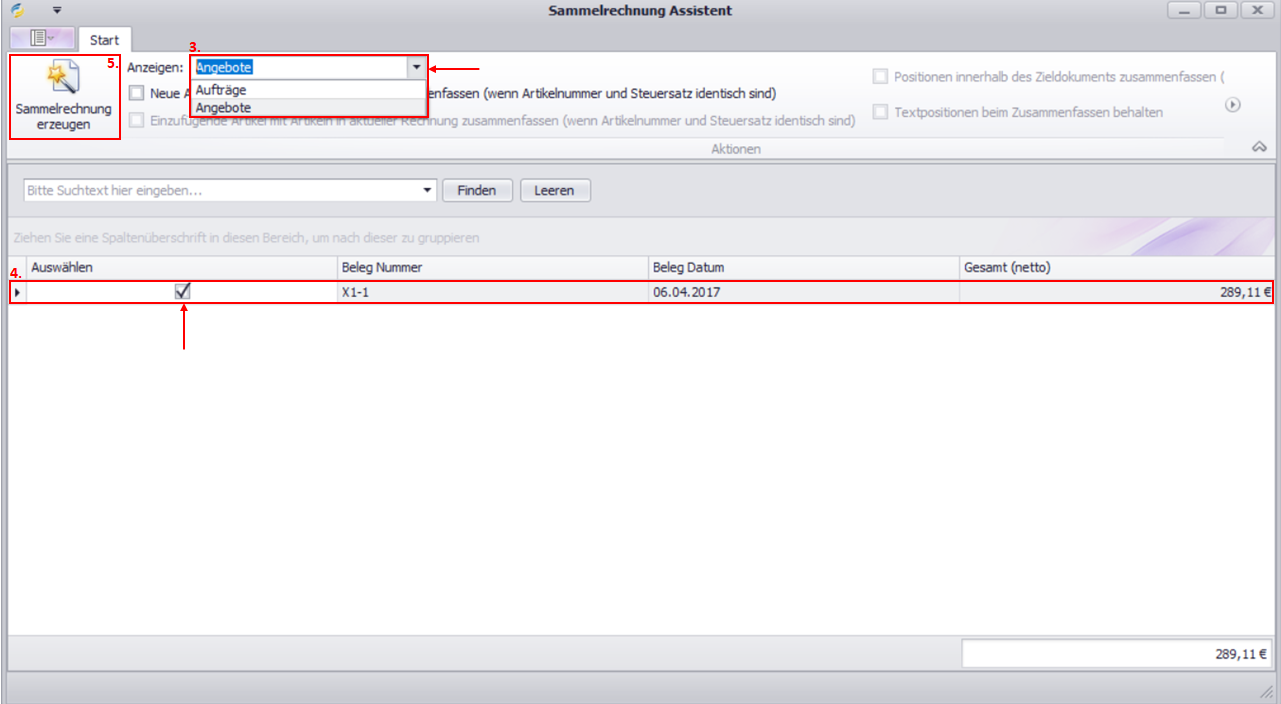The width and height of the screenshot is (1281, 704).
Task: Click the resize grip in bottom-right corner
Action: 1264,691
